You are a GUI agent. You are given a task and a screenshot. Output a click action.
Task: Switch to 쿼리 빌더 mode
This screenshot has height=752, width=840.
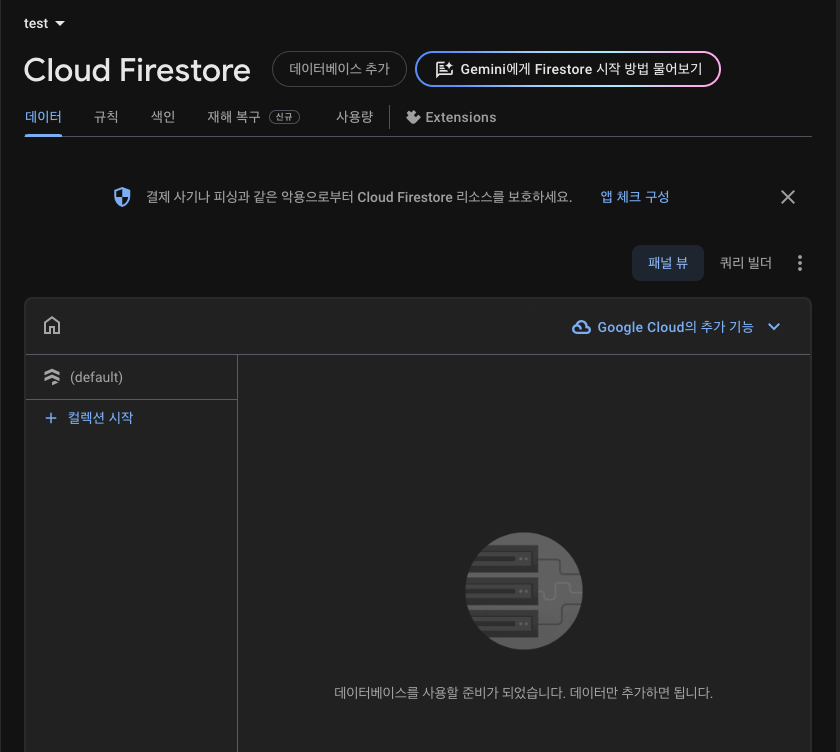(745, 263)
